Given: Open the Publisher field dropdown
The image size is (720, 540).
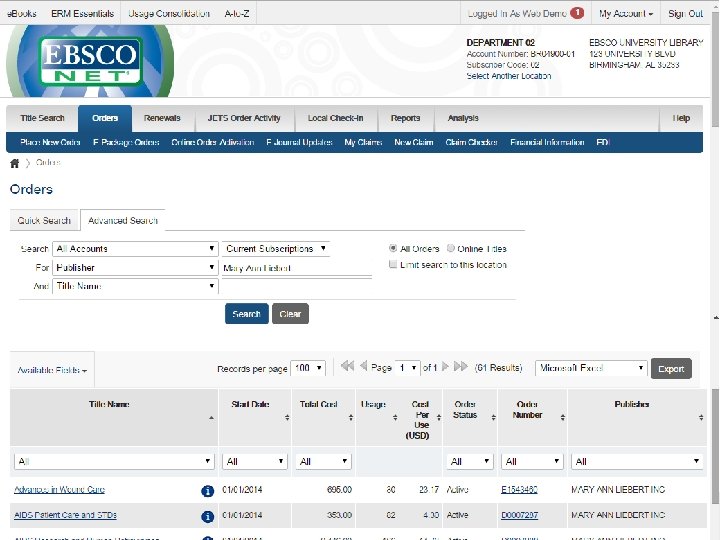Looking at the screenshot, I should pyautogui.click(x=135, y=268).
